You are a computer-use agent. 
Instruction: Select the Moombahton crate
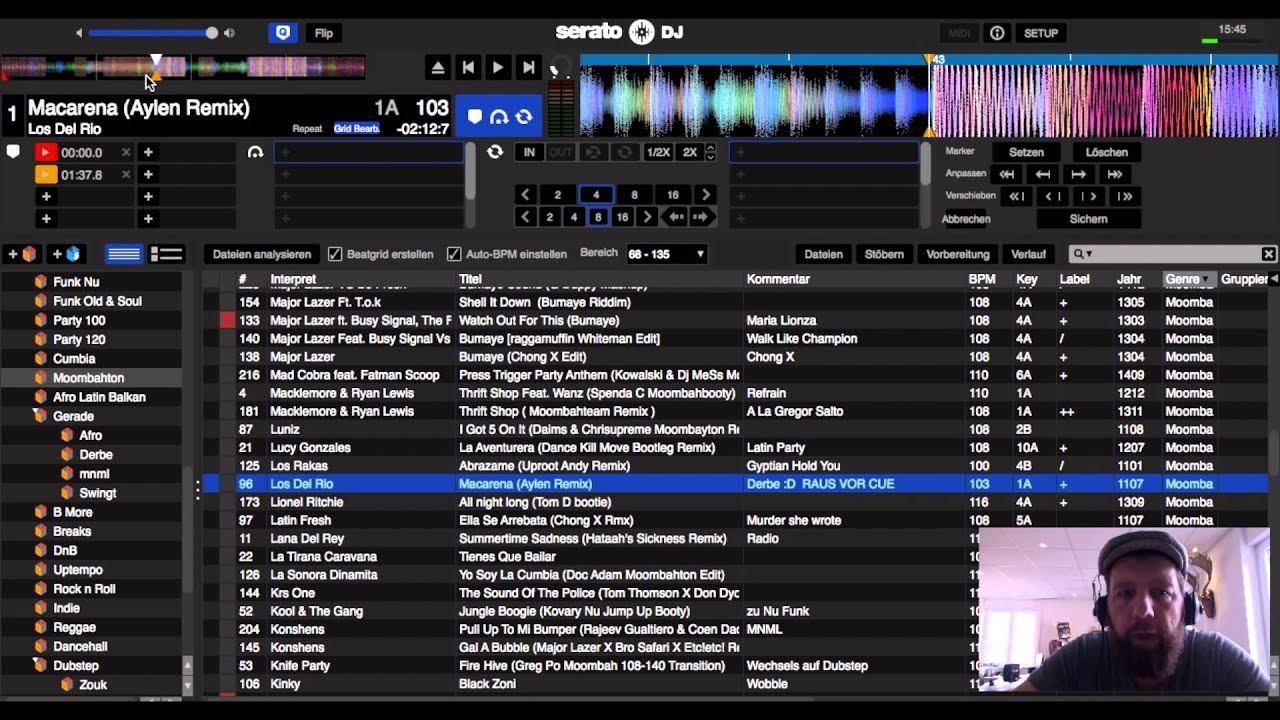click(x=91, y=378)
